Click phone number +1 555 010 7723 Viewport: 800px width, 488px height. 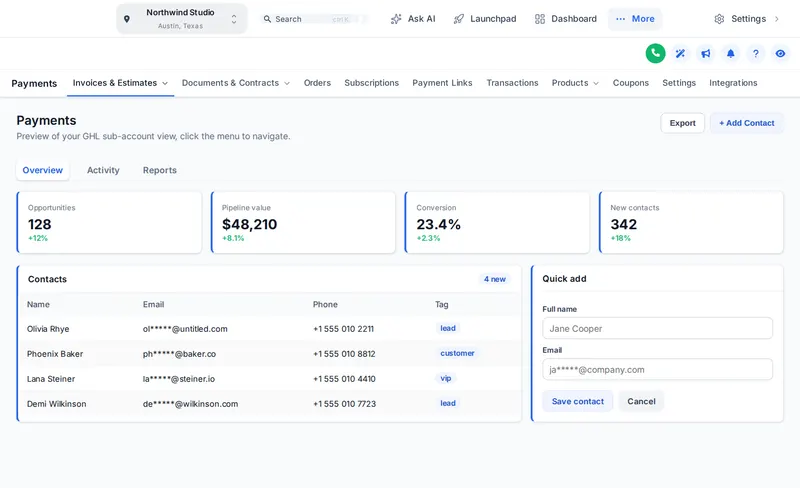(344, 404)
